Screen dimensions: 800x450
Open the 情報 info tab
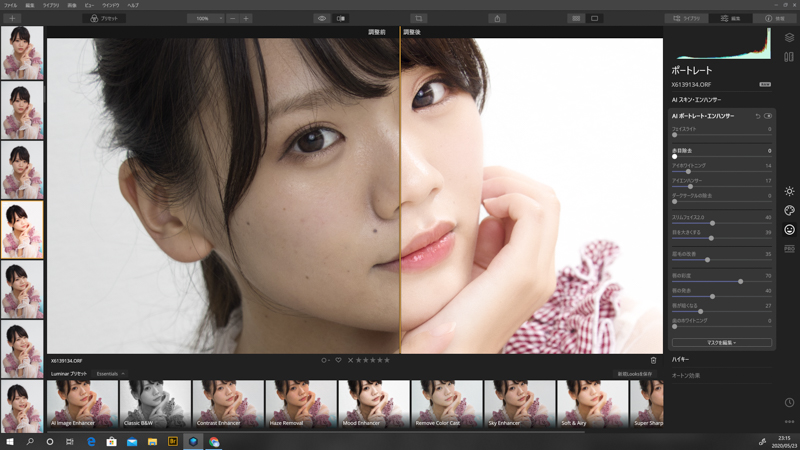[774, 18]
